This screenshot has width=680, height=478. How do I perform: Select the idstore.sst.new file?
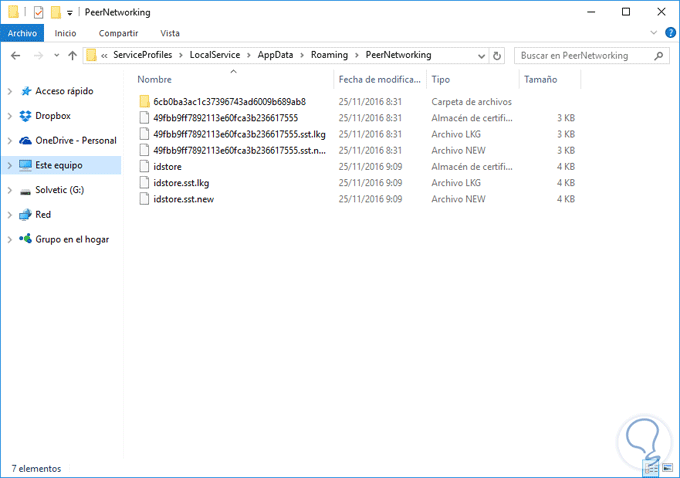pyautogui.click(x=183, y=200)
